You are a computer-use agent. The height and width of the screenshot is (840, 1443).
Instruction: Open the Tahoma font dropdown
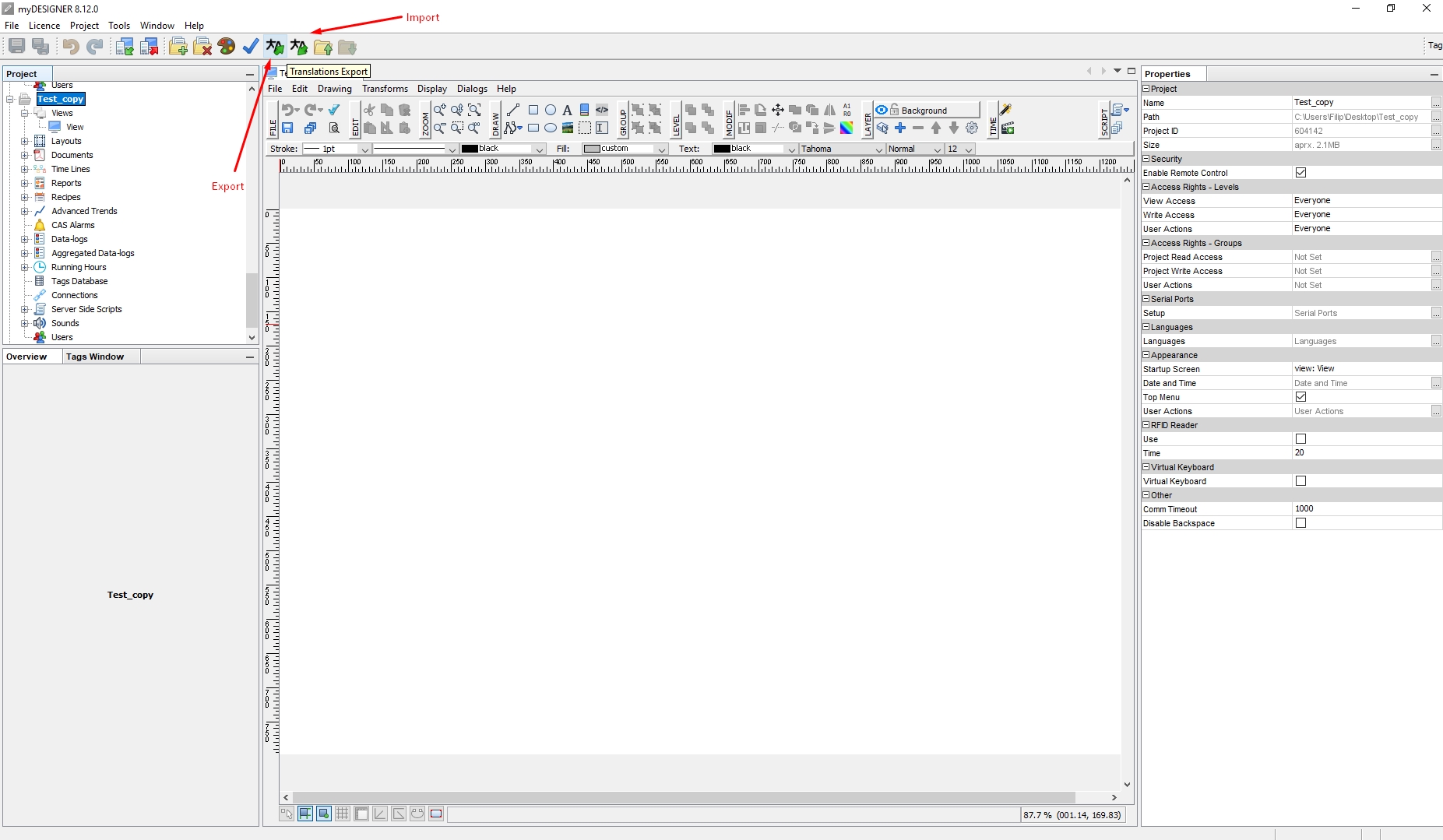click(x=842, y=149)
